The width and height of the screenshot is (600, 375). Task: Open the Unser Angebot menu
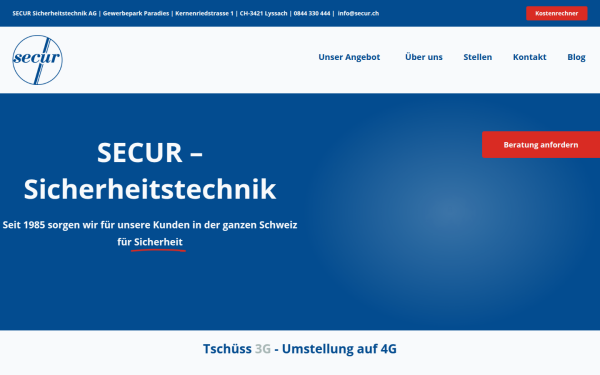(349, 57)
